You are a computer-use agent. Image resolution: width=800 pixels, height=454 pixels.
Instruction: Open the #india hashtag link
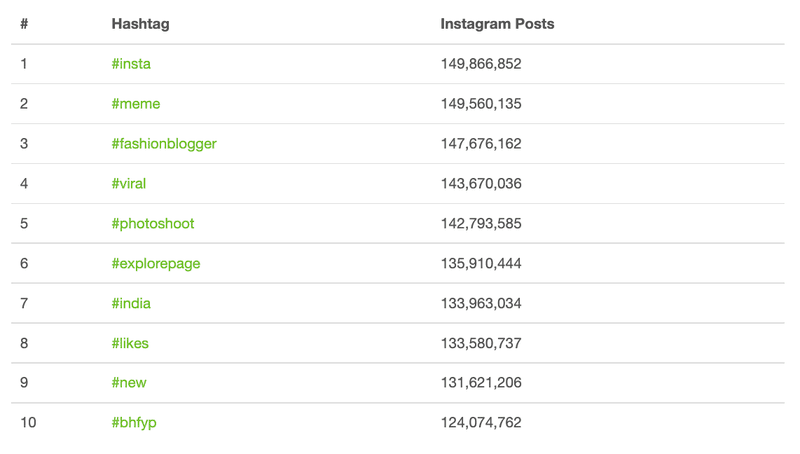pos(131,304)
